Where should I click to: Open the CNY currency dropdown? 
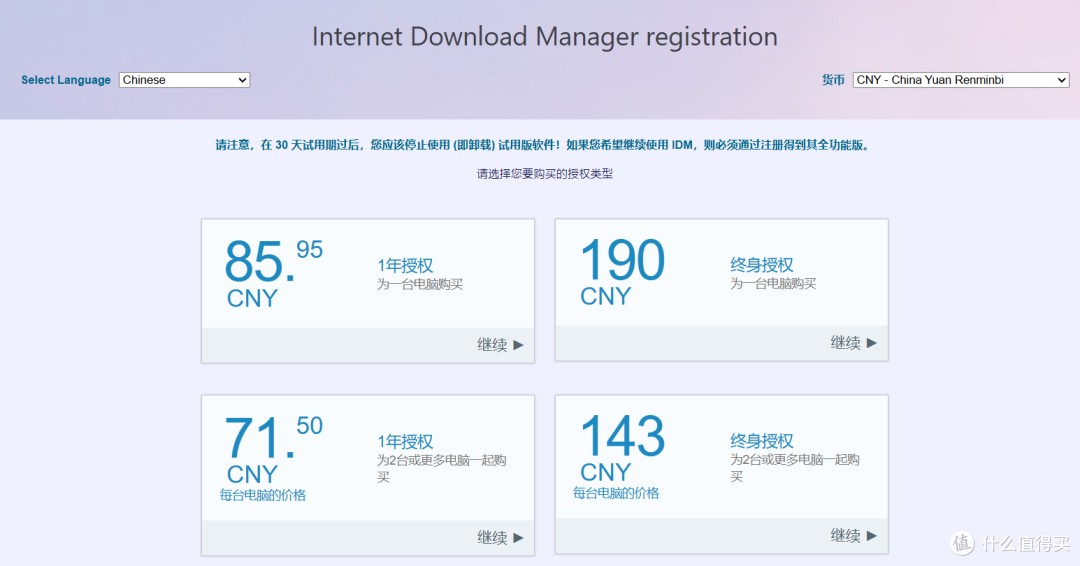(961, 80)
